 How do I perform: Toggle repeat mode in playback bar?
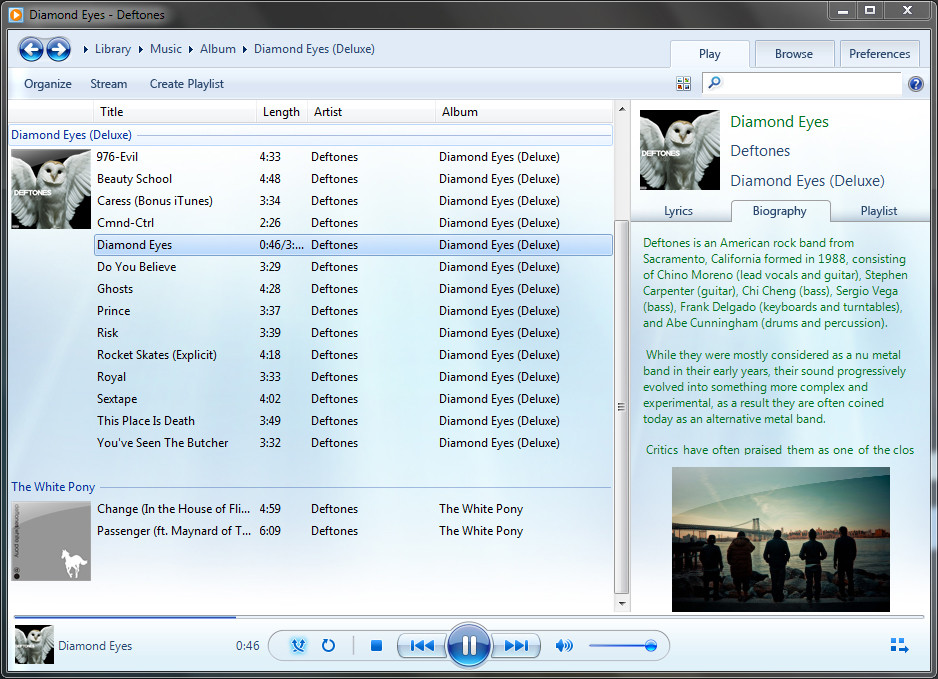click(328, 645)
